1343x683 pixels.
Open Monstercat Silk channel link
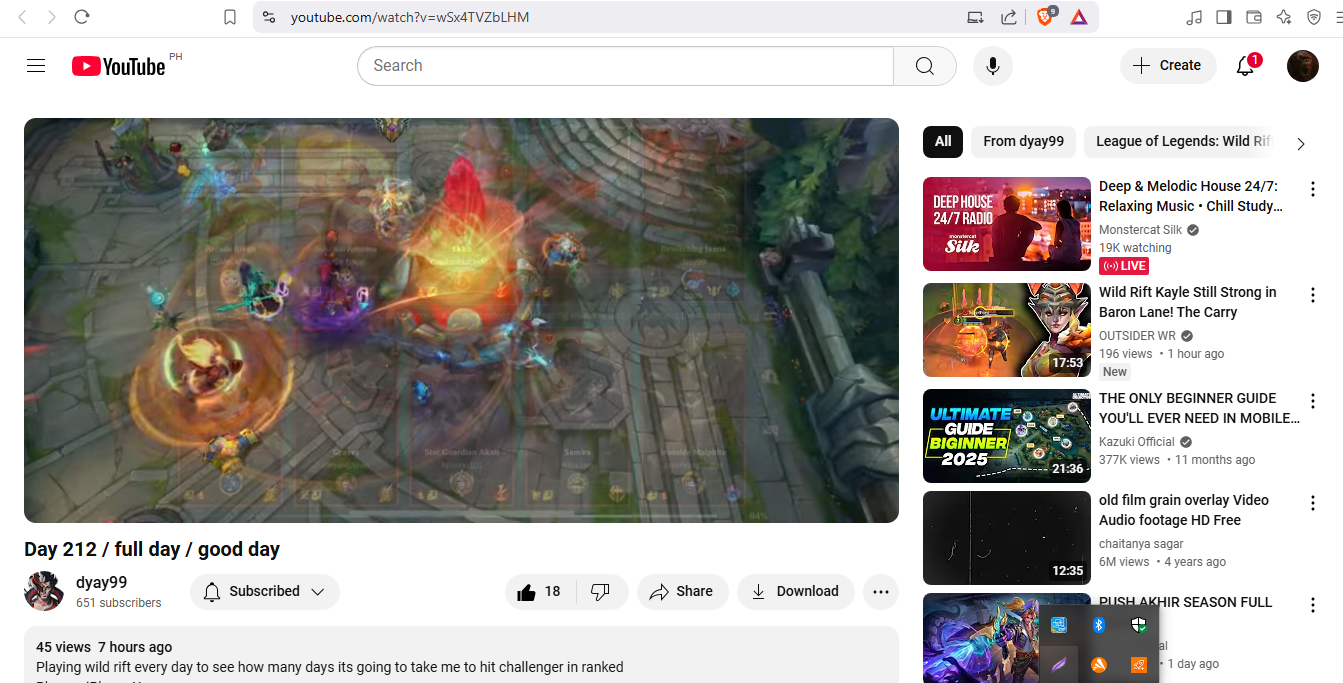click(x=1140, y=230)
